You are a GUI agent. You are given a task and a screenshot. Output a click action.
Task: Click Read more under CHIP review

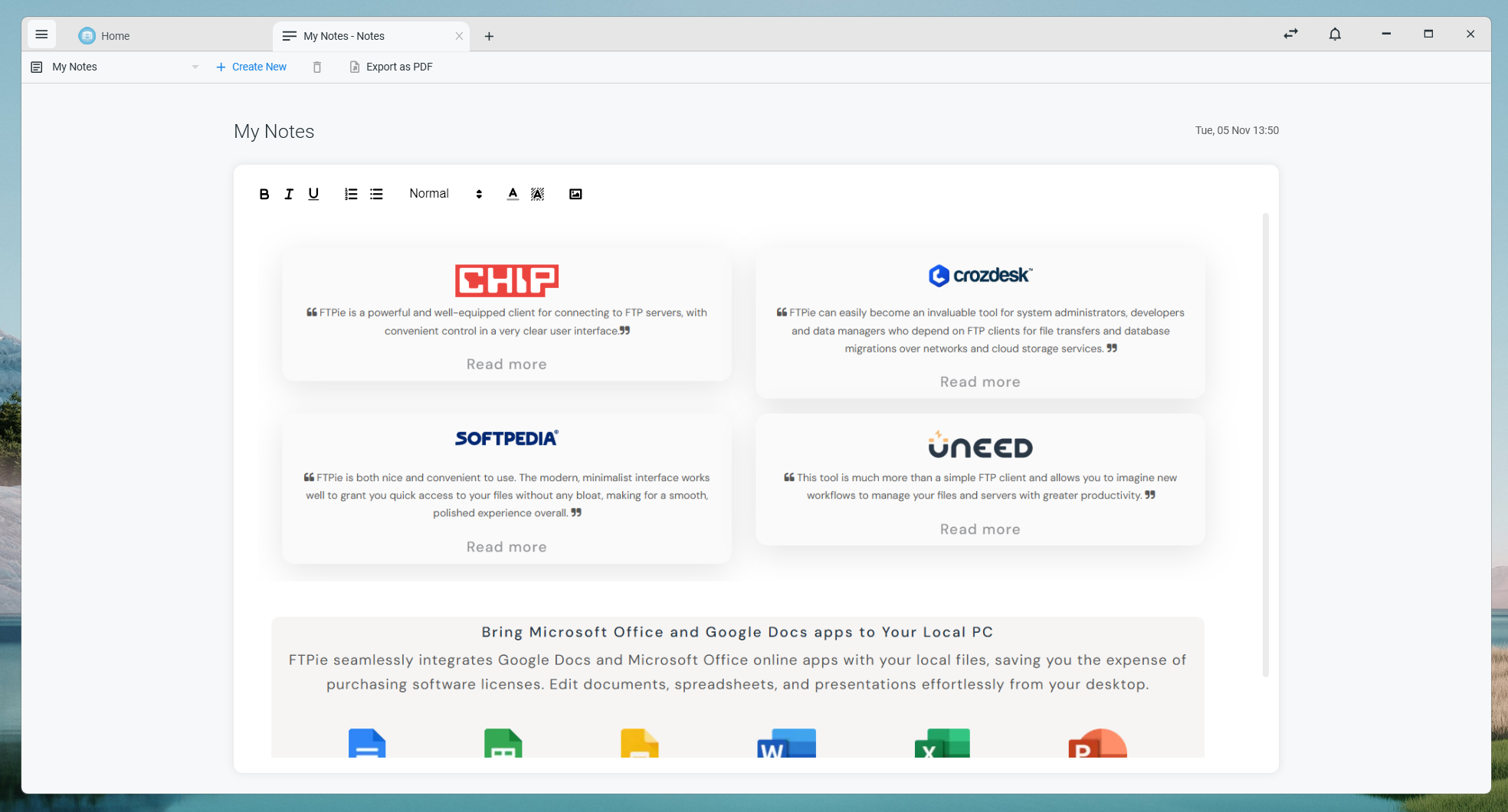506,364
